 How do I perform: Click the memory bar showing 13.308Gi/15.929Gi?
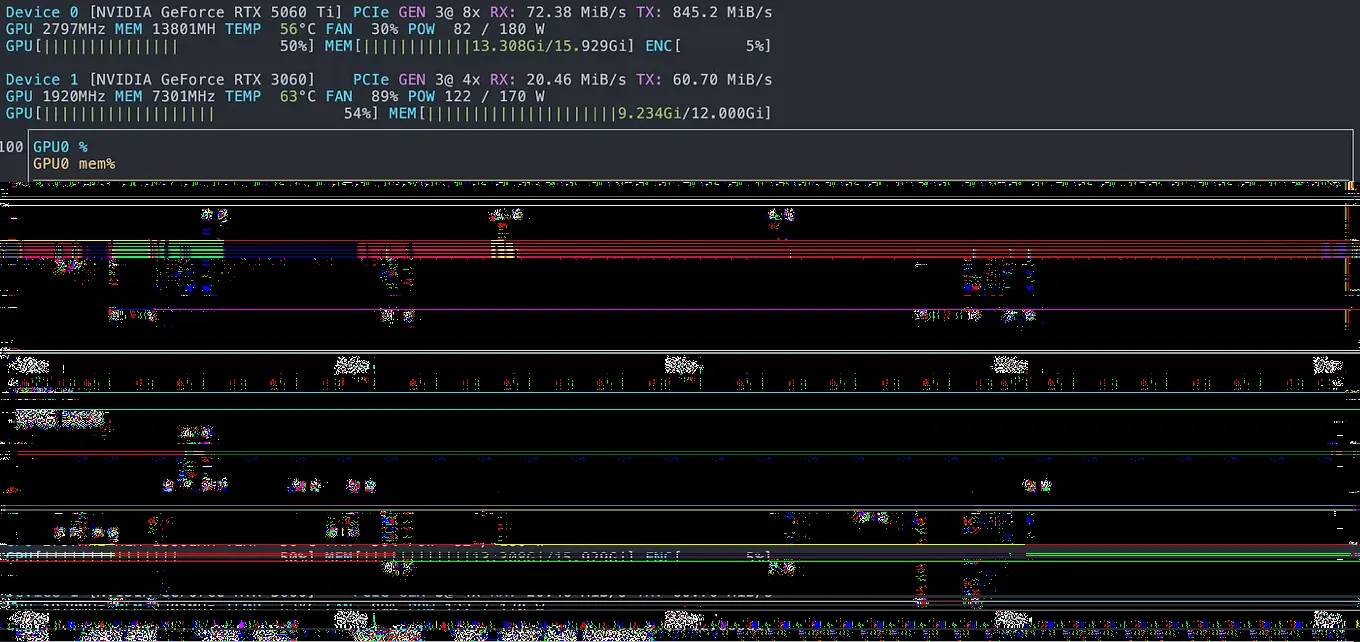tap(480, 46)
